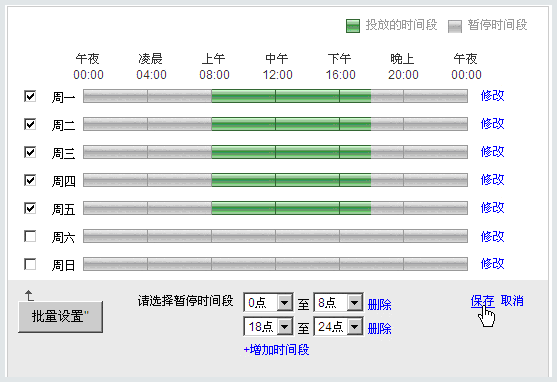
Task: Click the 批量设置 button
Action: point(60,317)
